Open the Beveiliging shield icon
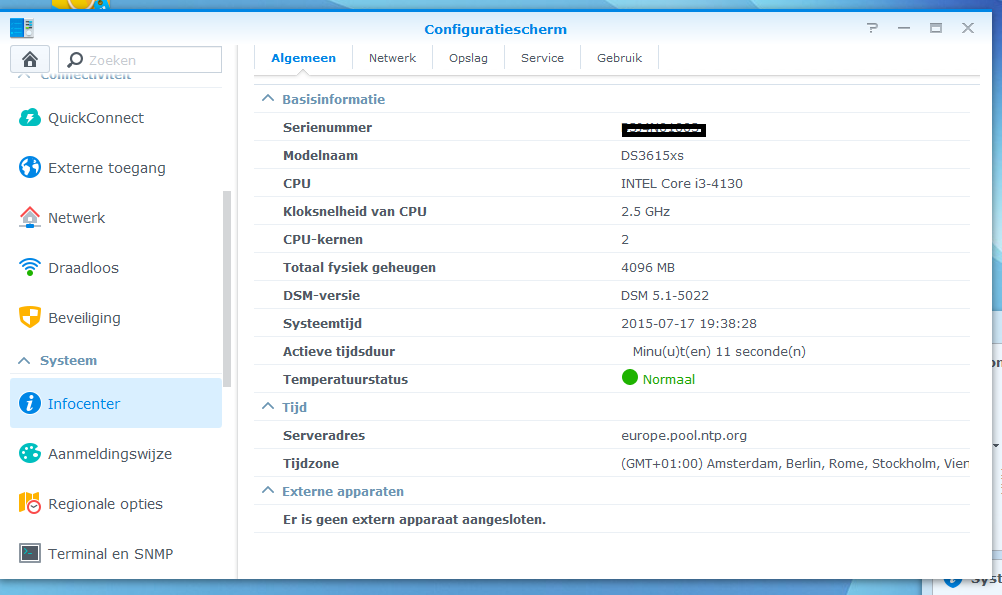 pos(29,317)
